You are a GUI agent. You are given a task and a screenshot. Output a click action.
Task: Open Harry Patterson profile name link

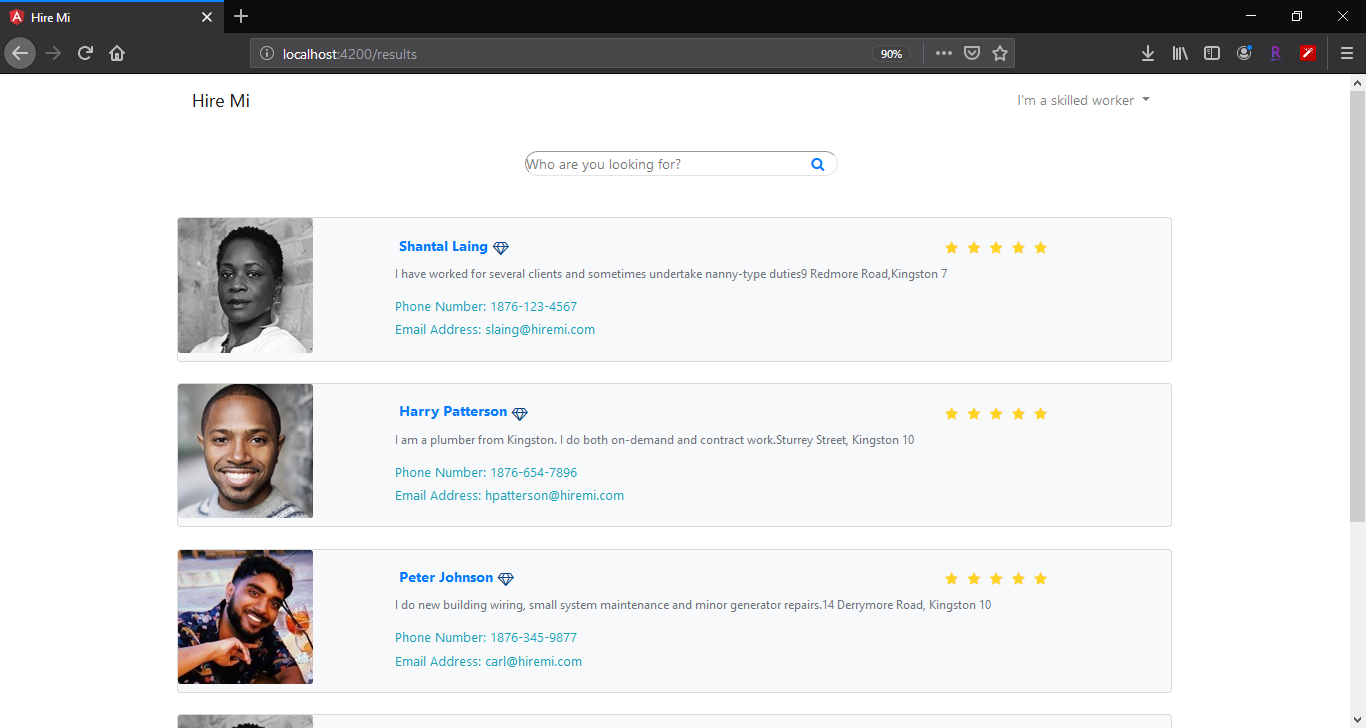[453, 411]
